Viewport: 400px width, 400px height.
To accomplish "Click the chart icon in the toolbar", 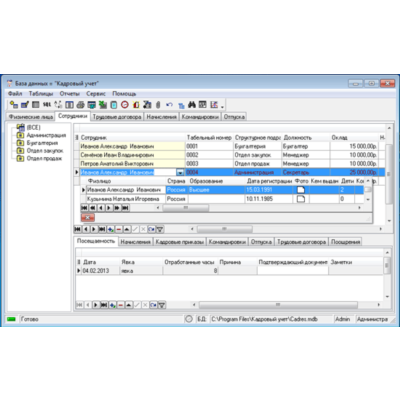I will coord(214,105).
